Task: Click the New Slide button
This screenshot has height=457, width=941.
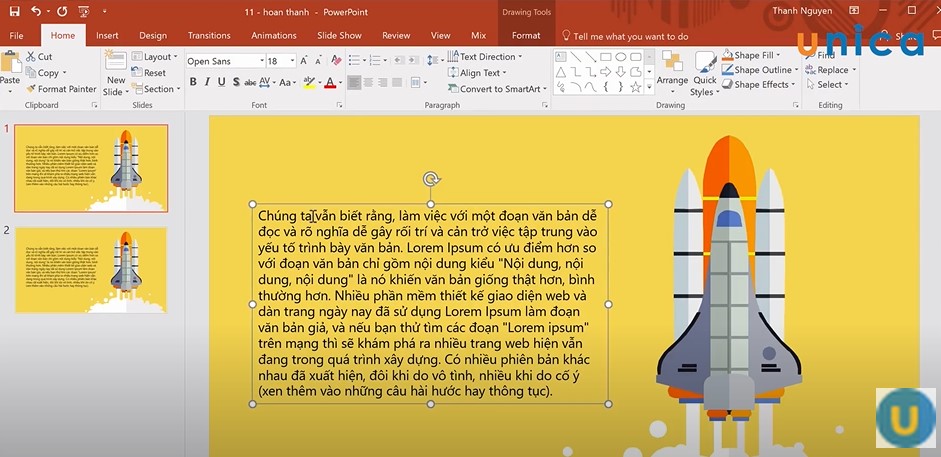Action: pos(115,73)
